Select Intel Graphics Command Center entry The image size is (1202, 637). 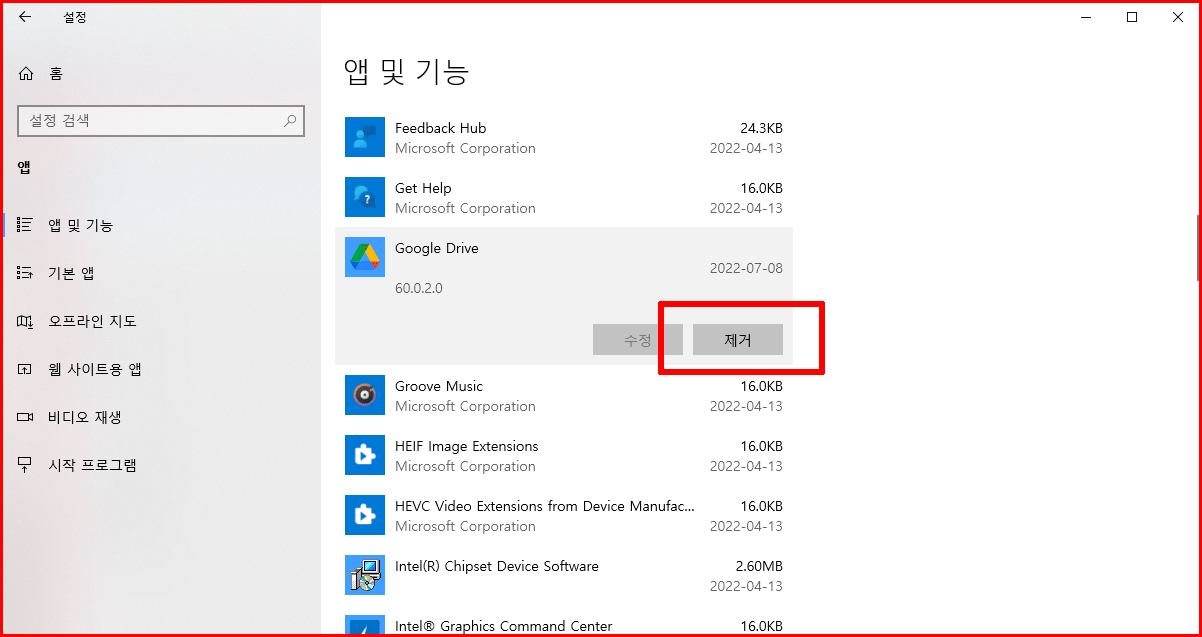(x=504, y=626)
